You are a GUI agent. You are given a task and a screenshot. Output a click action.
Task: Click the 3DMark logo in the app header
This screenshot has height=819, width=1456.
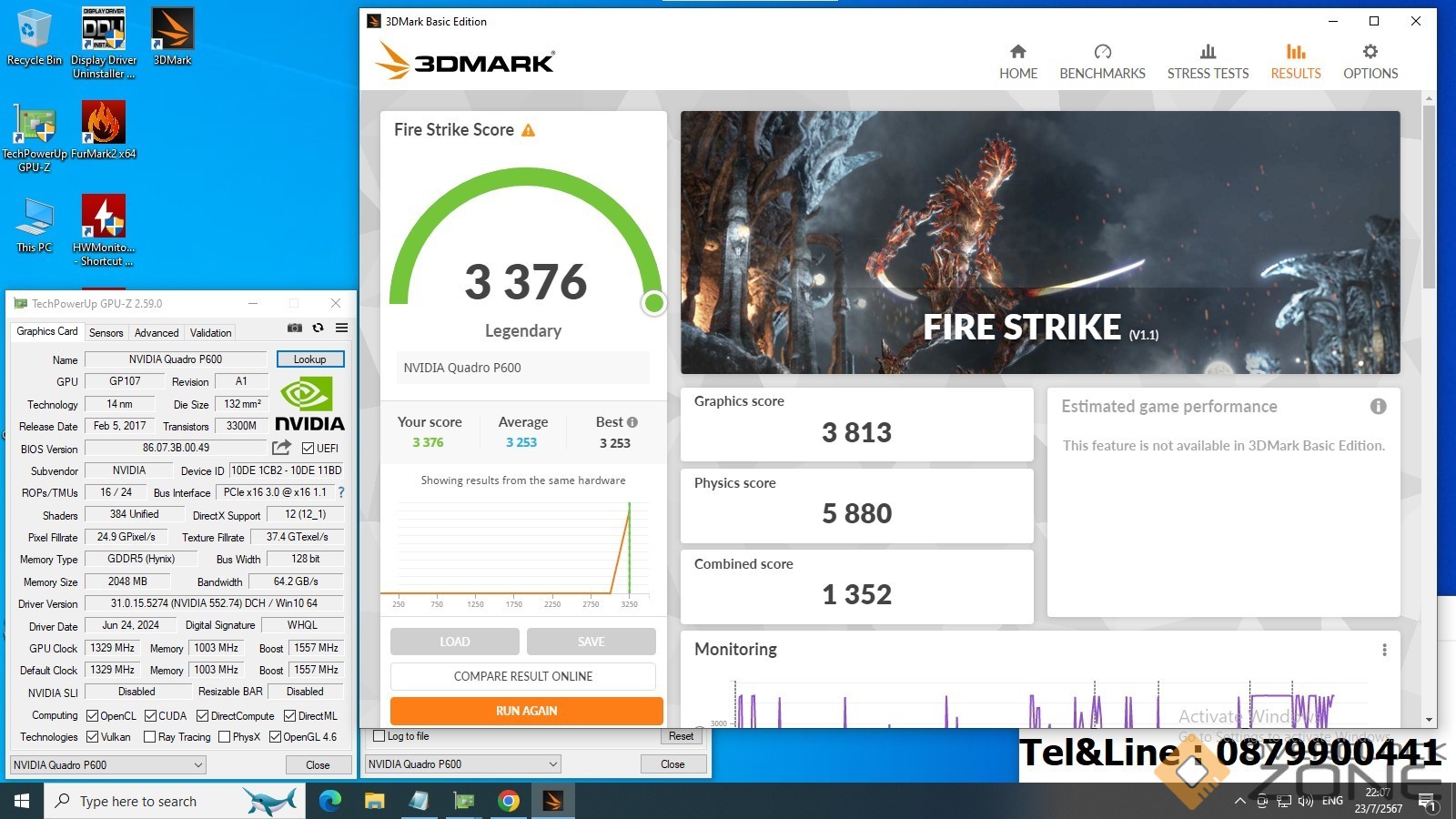464,61
